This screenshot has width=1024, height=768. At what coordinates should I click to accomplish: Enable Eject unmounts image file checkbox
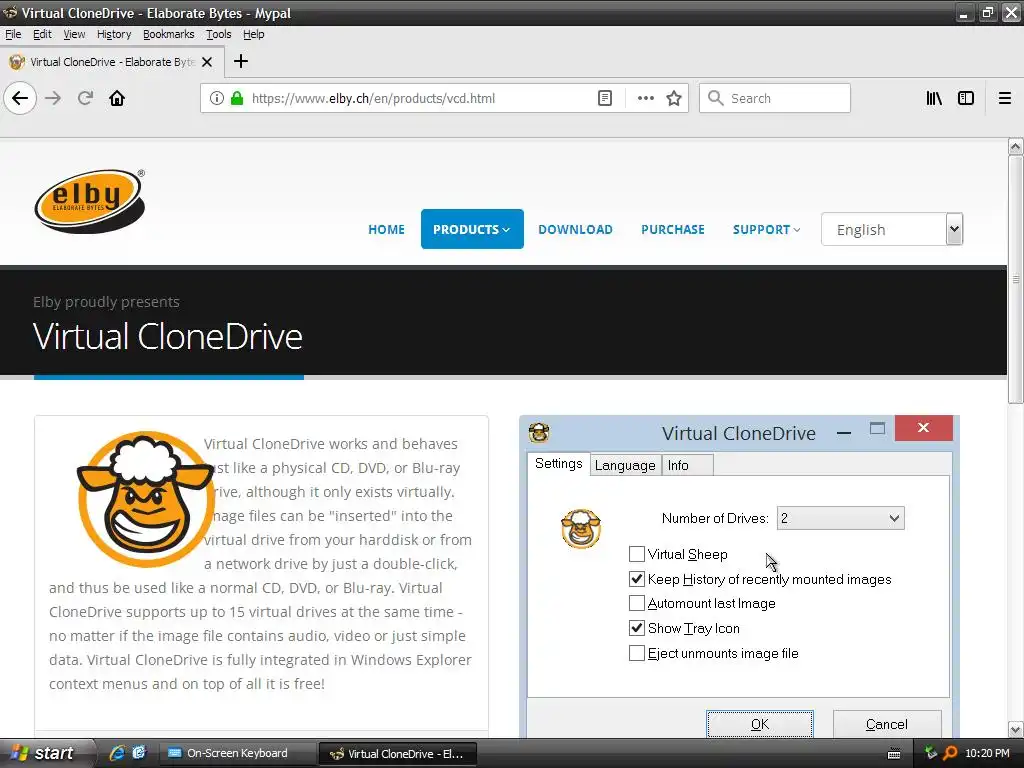(637, 653)
